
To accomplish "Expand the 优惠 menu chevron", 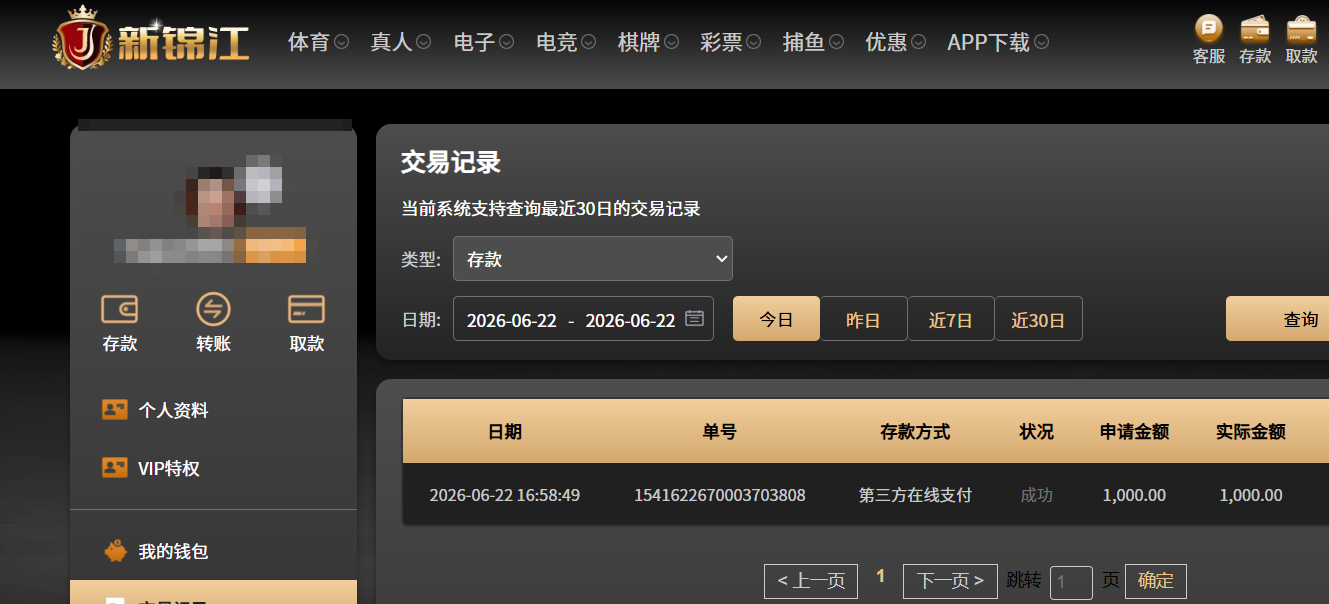I will coord(918,42).
